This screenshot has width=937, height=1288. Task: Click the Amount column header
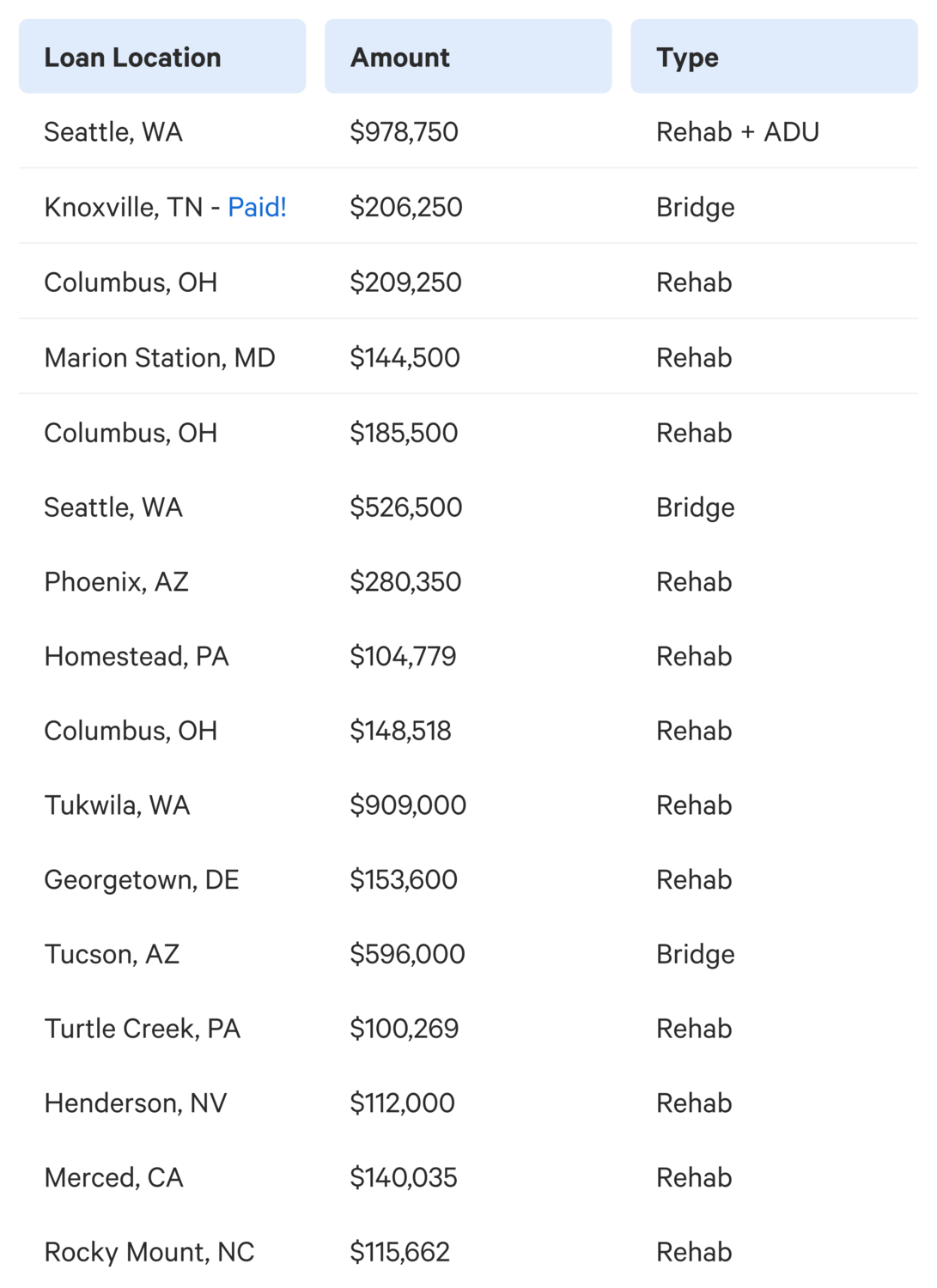[x=468, y=57]
